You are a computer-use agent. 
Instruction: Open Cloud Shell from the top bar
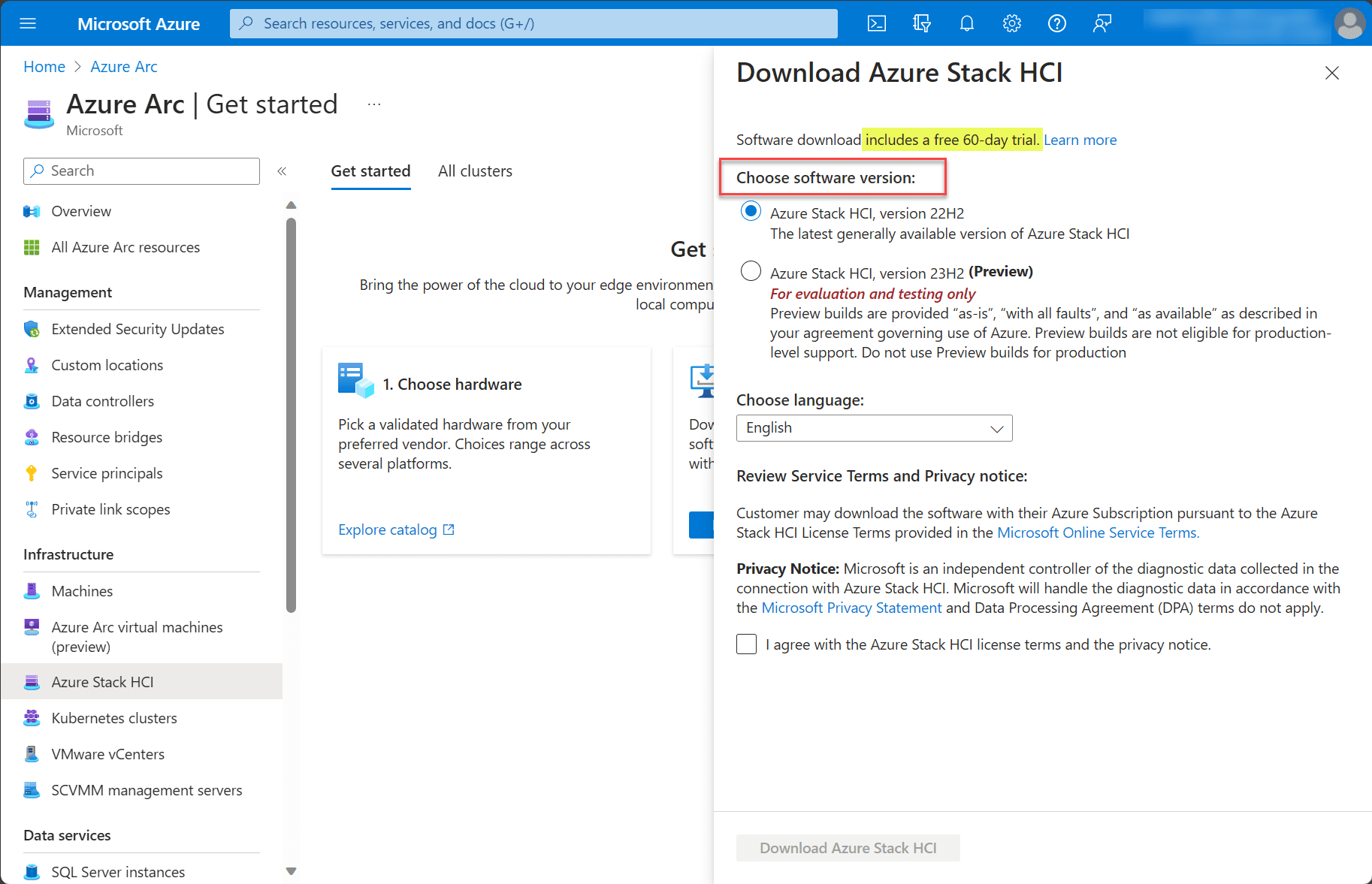pos(876,24)
